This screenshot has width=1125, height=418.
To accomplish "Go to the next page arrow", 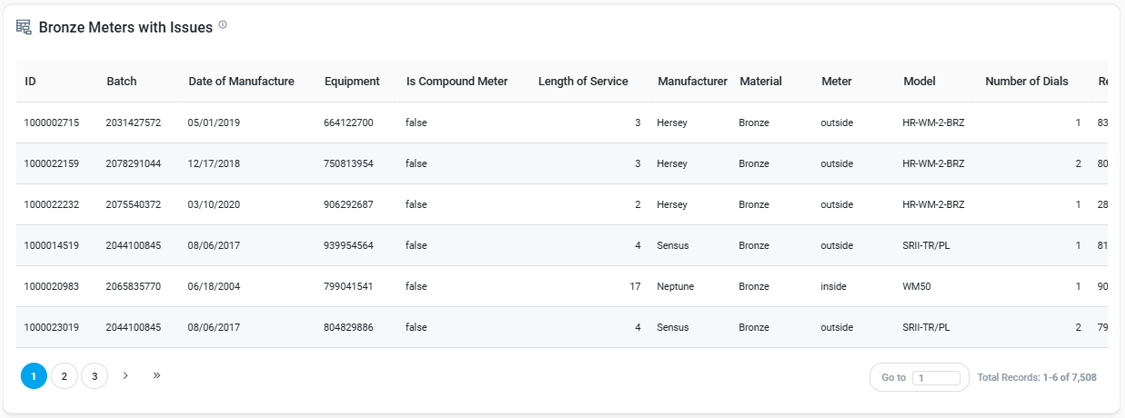I will click(x=125, y=376).
